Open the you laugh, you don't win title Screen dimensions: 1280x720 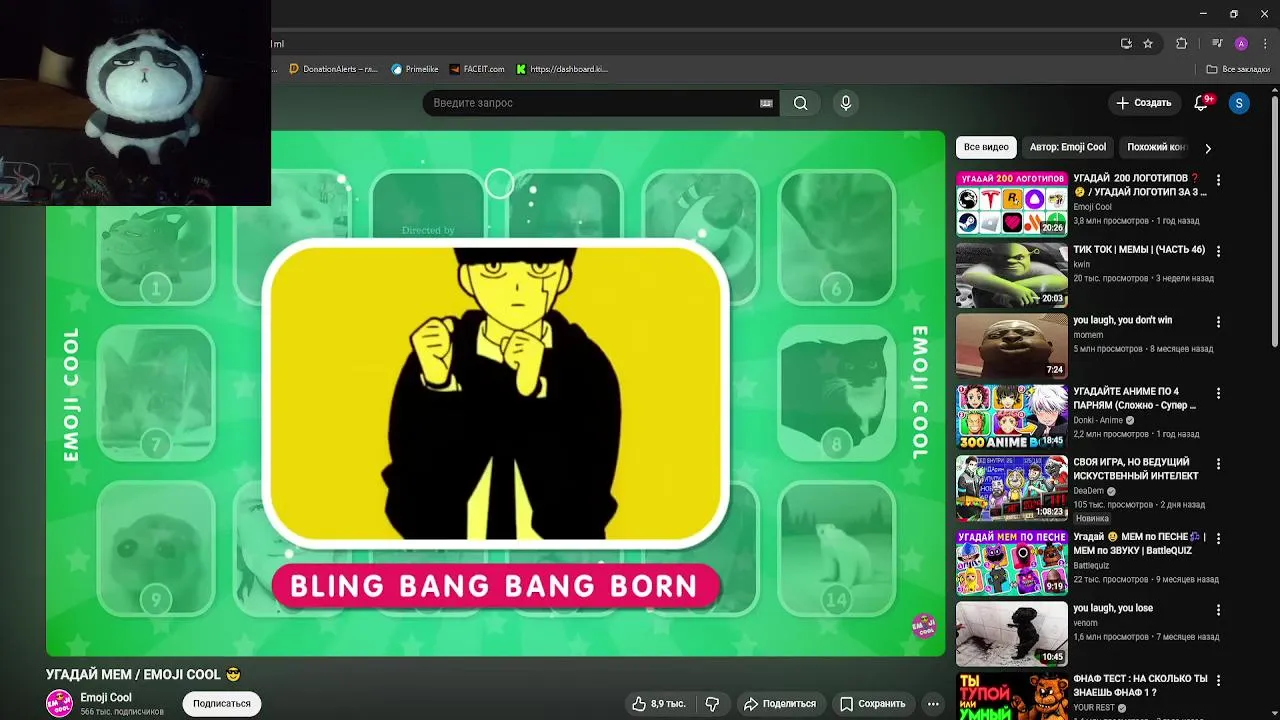[x=1122, y=320]
